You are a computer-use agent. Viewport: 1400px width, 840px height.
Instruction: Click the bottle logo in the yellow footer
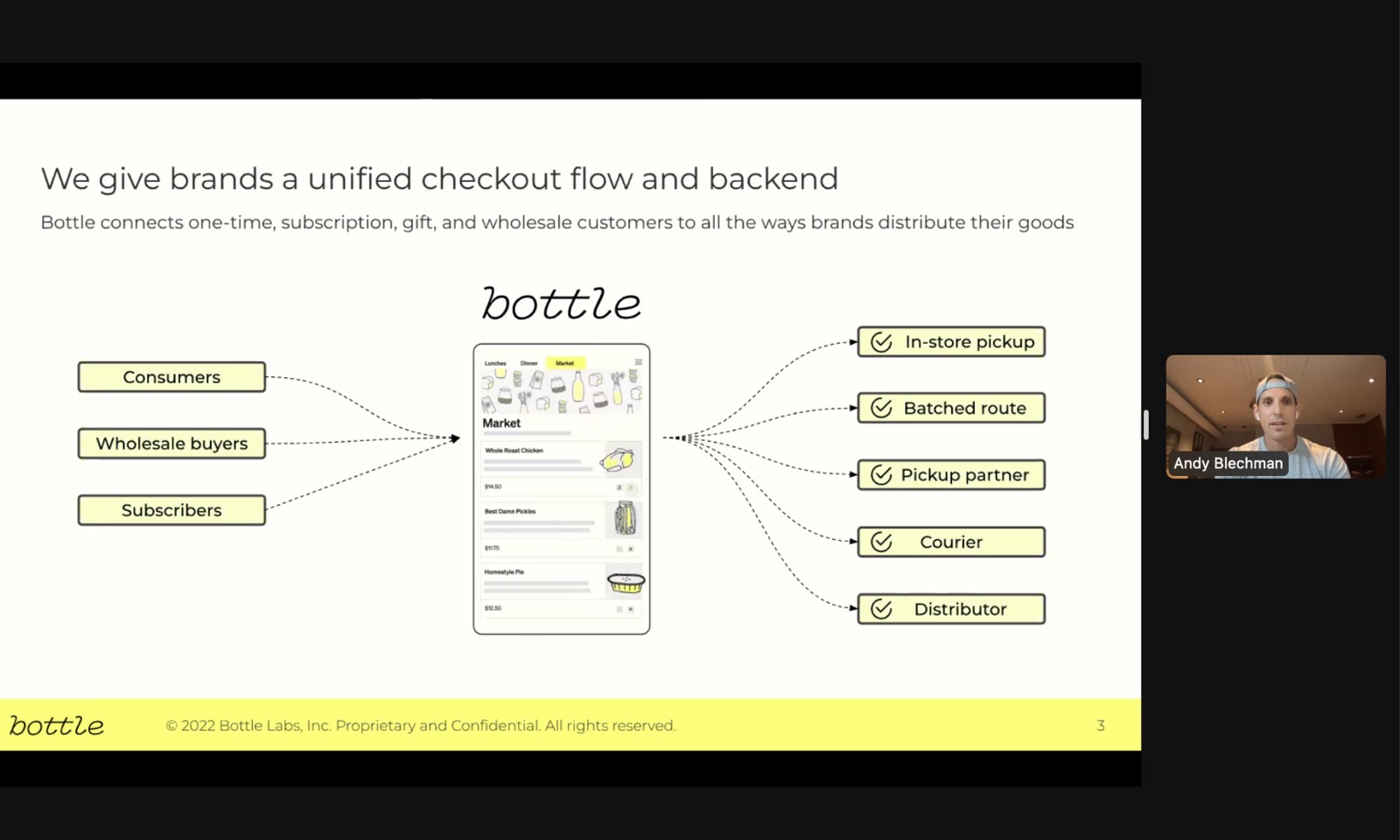coord(57,725)
